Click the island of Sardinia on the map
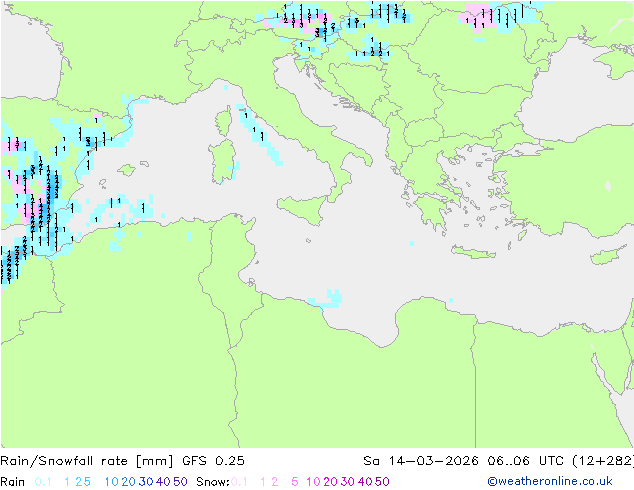 [x=222, y=161]
